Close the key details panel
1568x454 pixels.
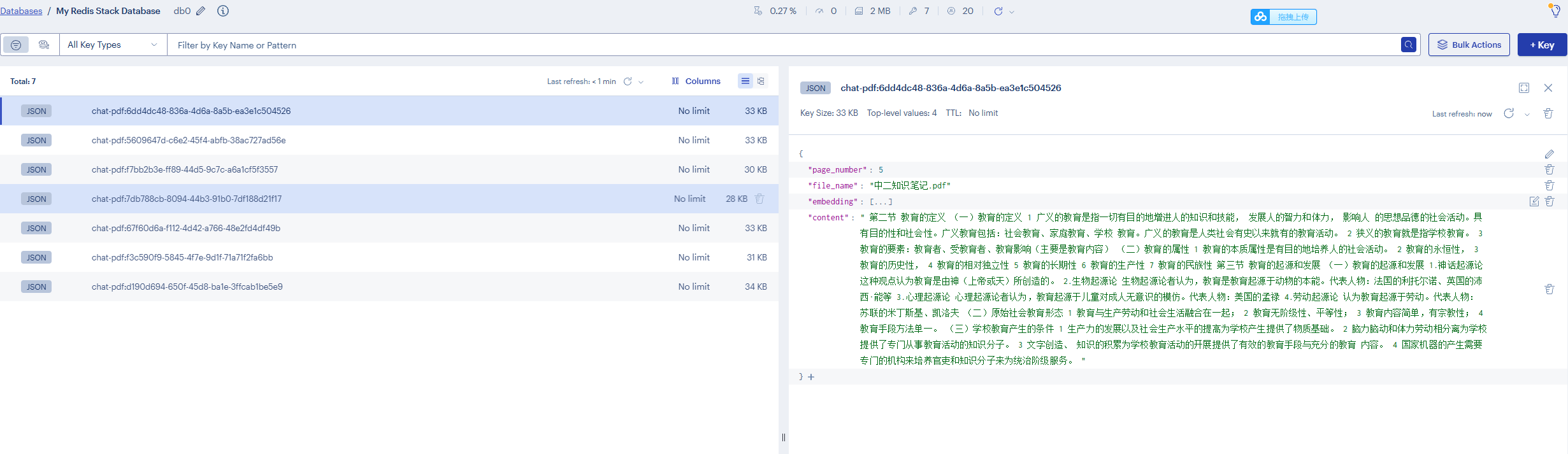tap(1548, 88)
